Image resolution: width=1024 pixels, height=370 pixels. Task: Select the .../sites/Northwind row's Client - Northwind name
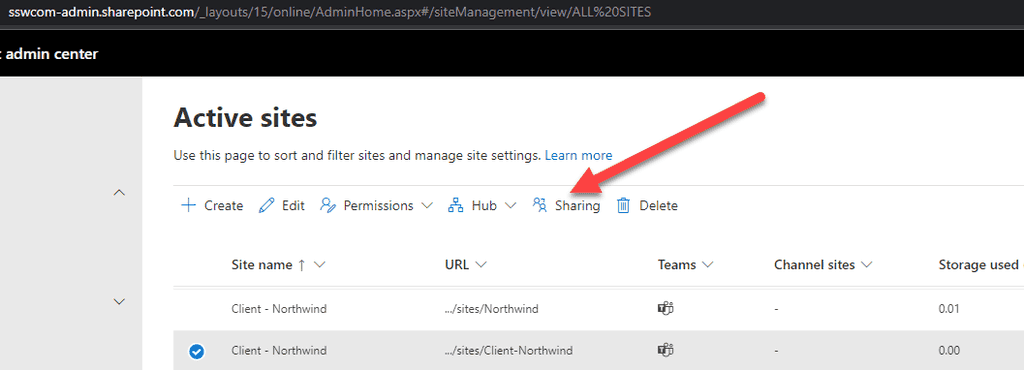(x=279, y=309)
